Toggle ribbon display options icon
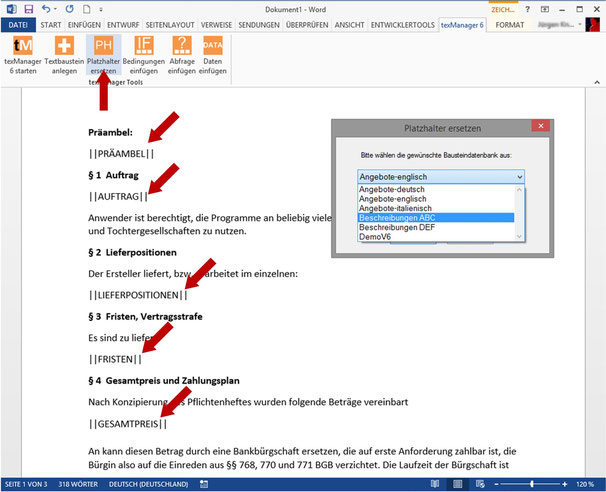The width and height of the screenshot is (606, 492). tap(545, 9)
